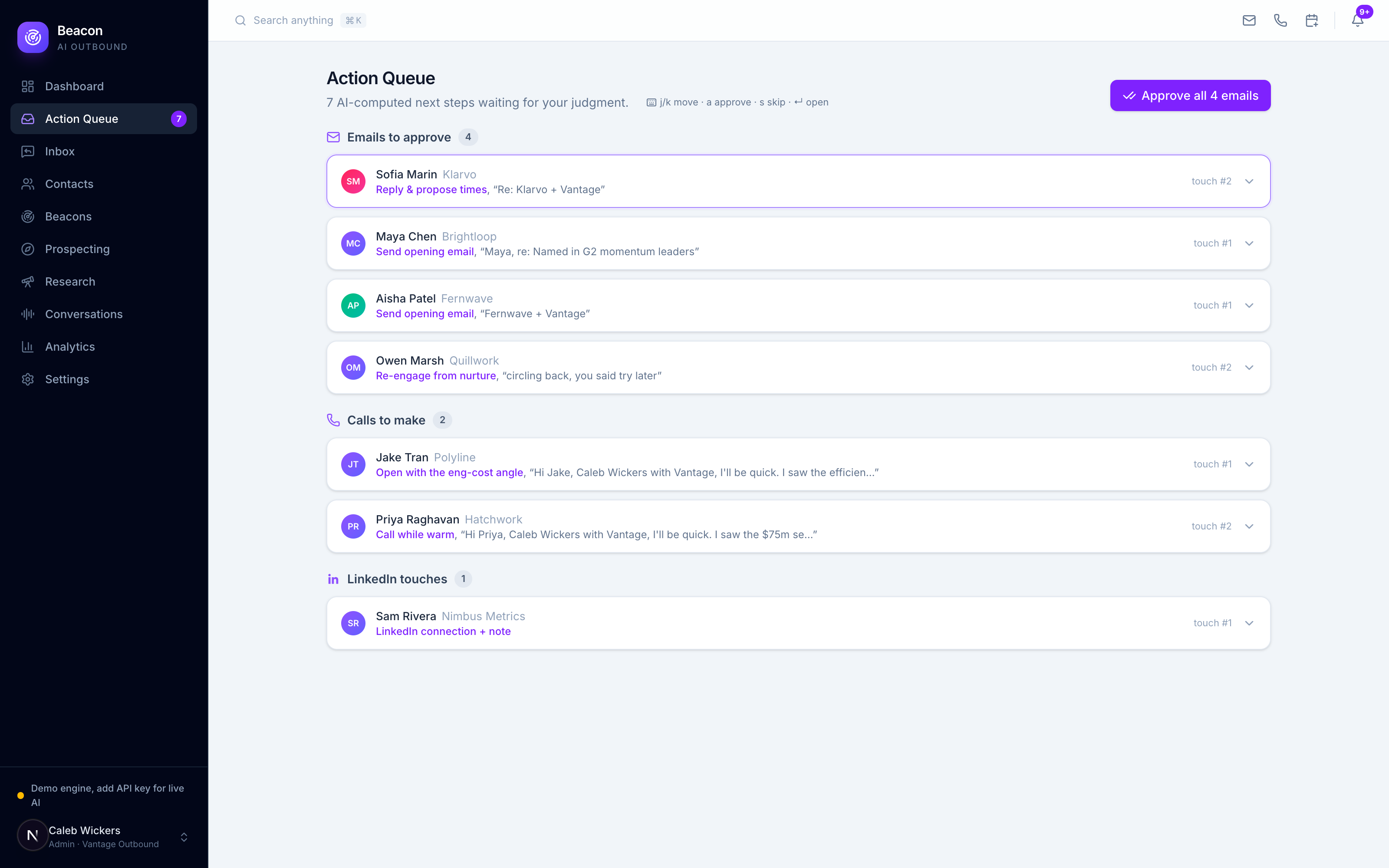1389x868 pixels.
Task: Open Analytics in the sidebar
Action: pyautogui.click(x=104, y=347)
